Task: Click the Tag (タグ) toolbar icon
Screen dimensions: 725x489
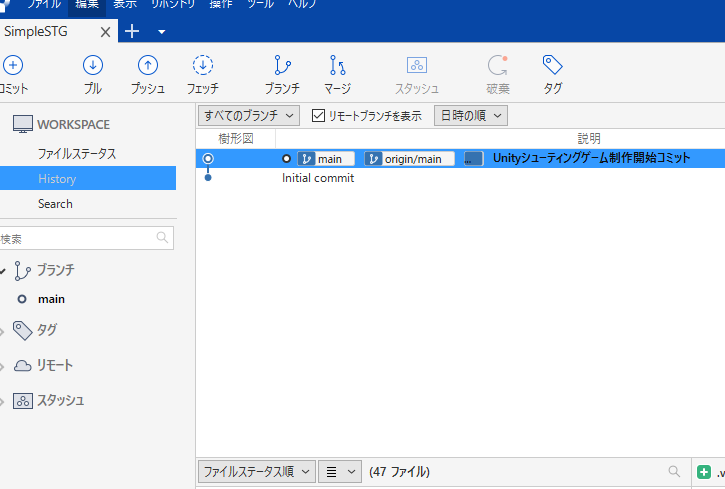Action: coord(553,65)
